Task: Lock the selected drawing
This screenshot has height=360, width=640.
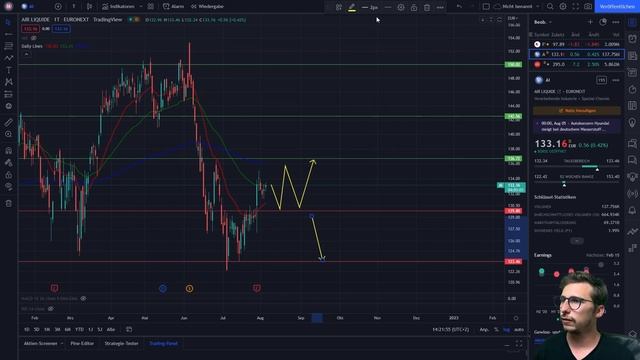Action: point(414,7)
